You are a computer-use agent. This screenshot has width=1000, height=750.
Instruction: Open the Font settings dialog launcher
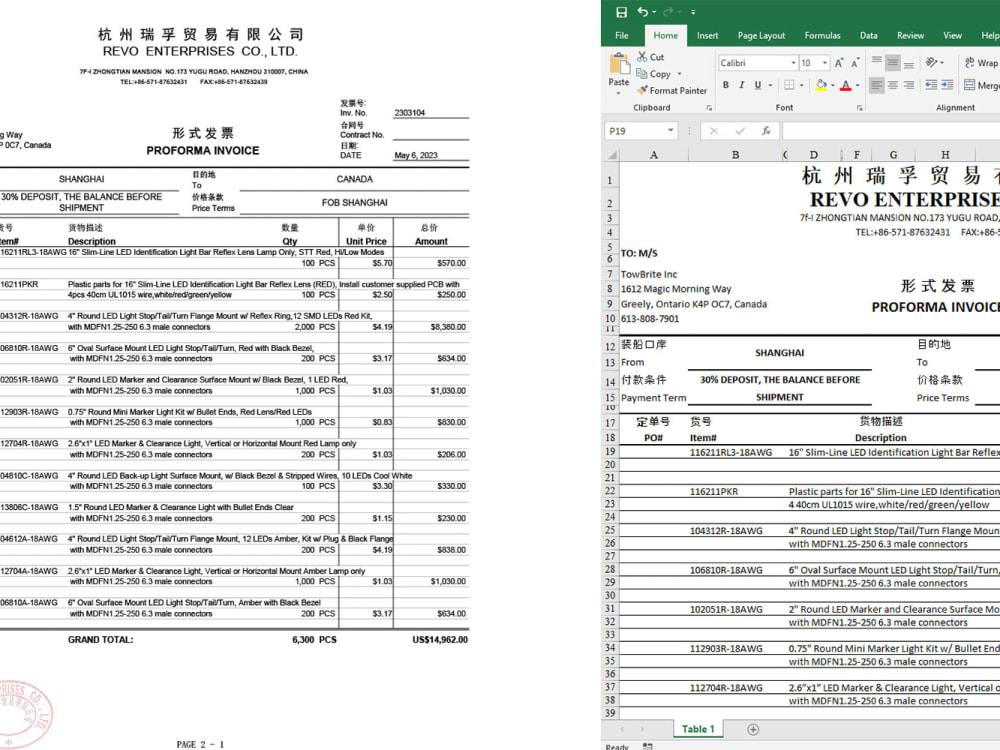coord(860,108)
